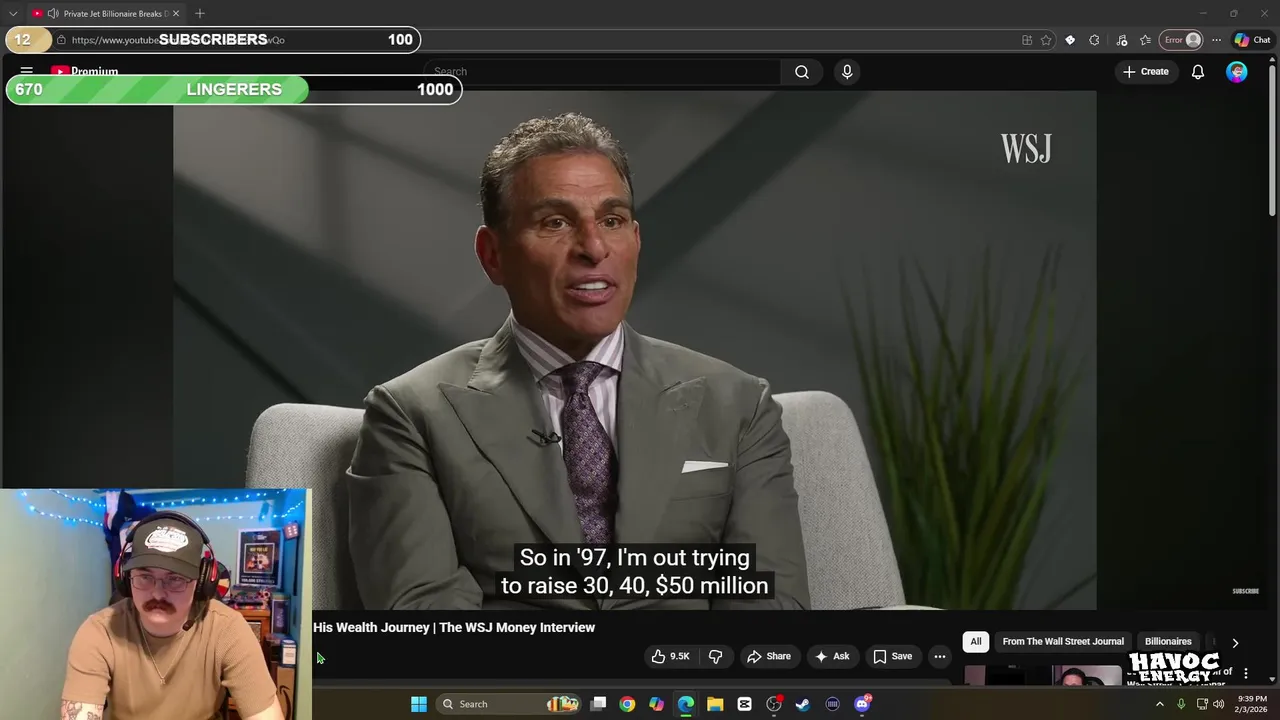Screen dimensions: 1280x720
Task: Select the Billionaires filter chip
Action: pyautogui.click(x=1168, y=641)
